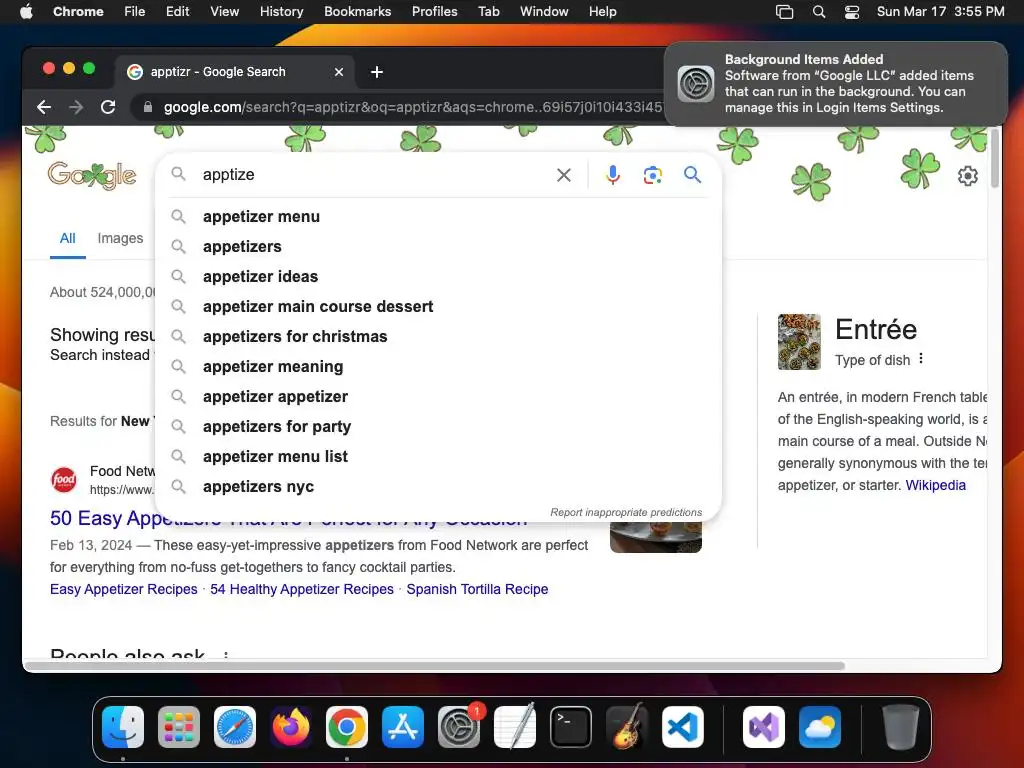1024x768 pixels.
Task: Open Google settings gear icon
Action: coord(967,176)
